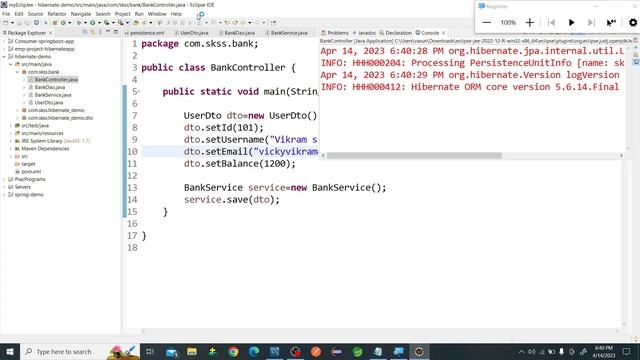Open Magnifier settings gear
This screenshot has width=640, height=360.
(x=633, y=23)
